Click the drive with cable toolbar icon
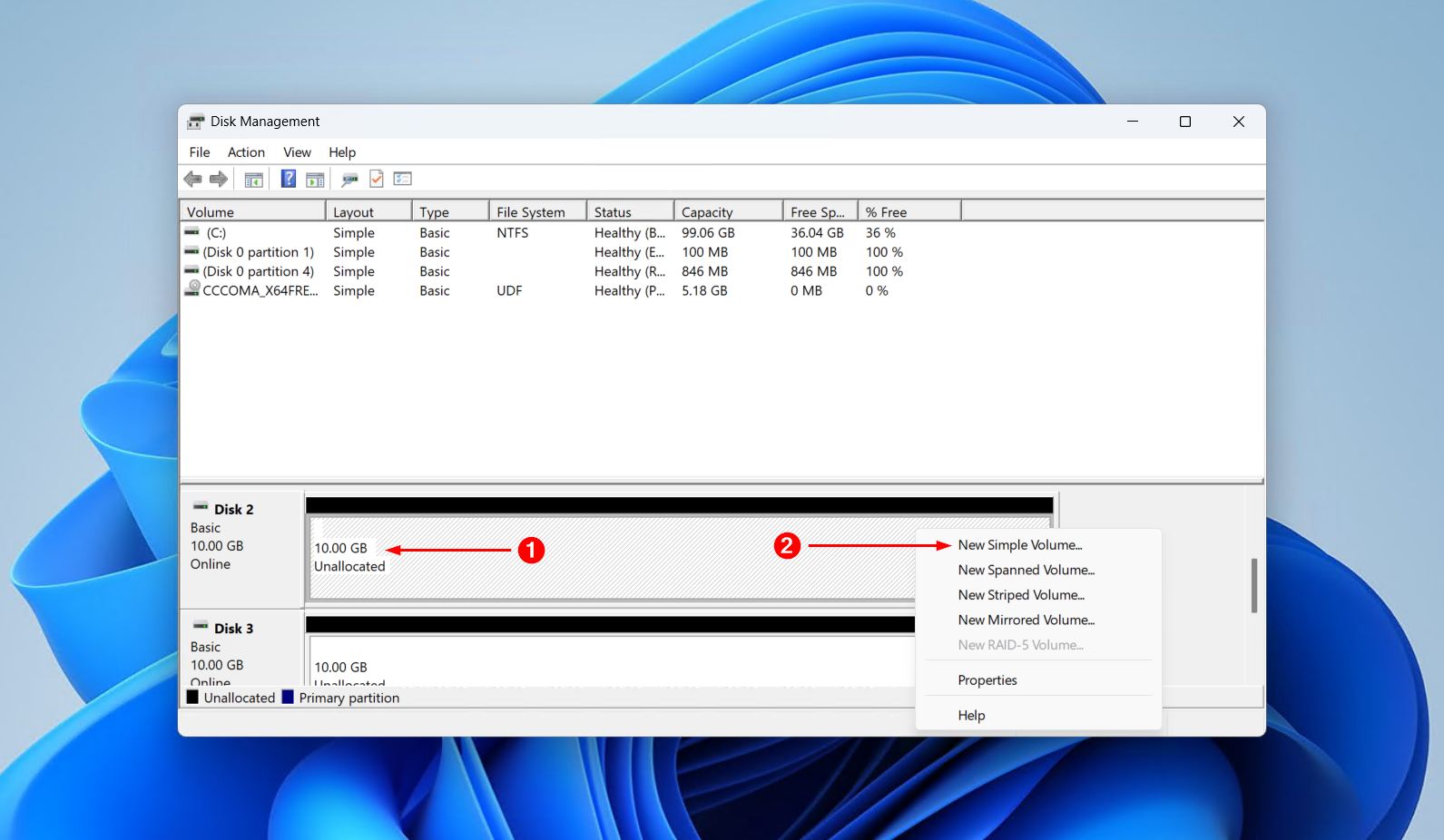The image size is (1444, 840). [349, 180]
